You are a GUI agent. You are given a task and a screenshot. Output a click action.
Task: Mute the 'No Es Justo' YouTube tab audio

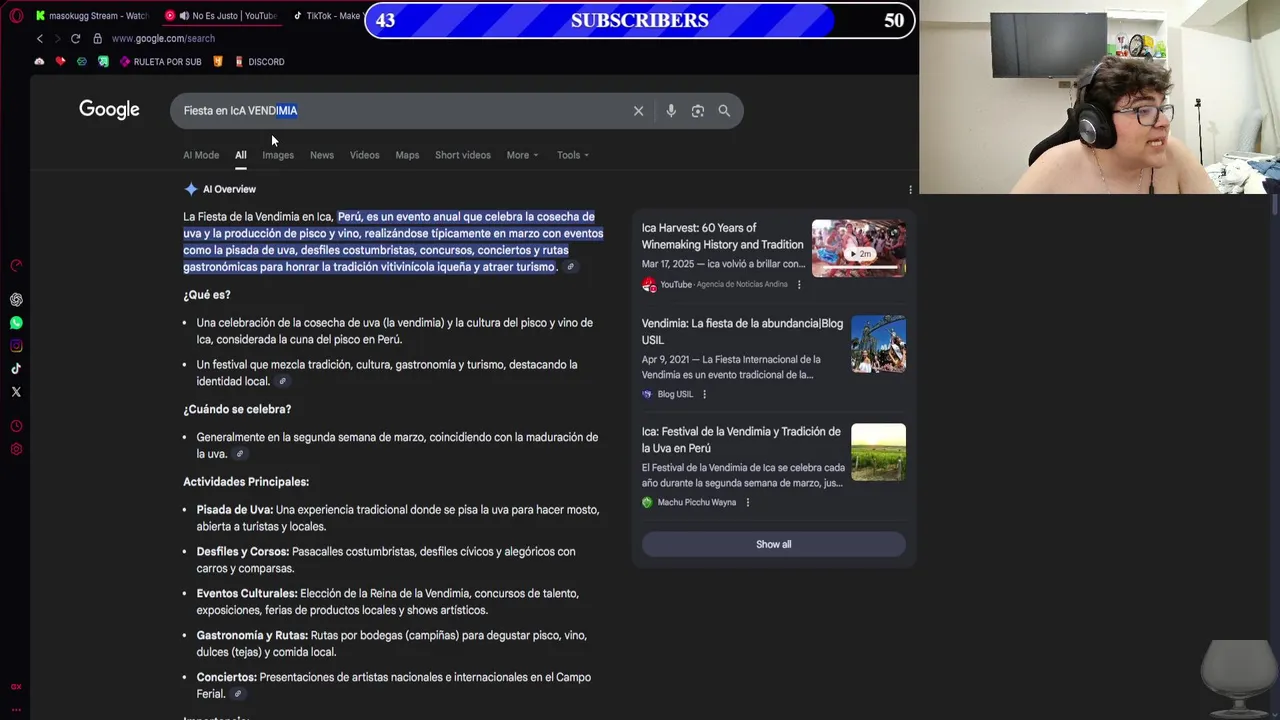point(183,16)
